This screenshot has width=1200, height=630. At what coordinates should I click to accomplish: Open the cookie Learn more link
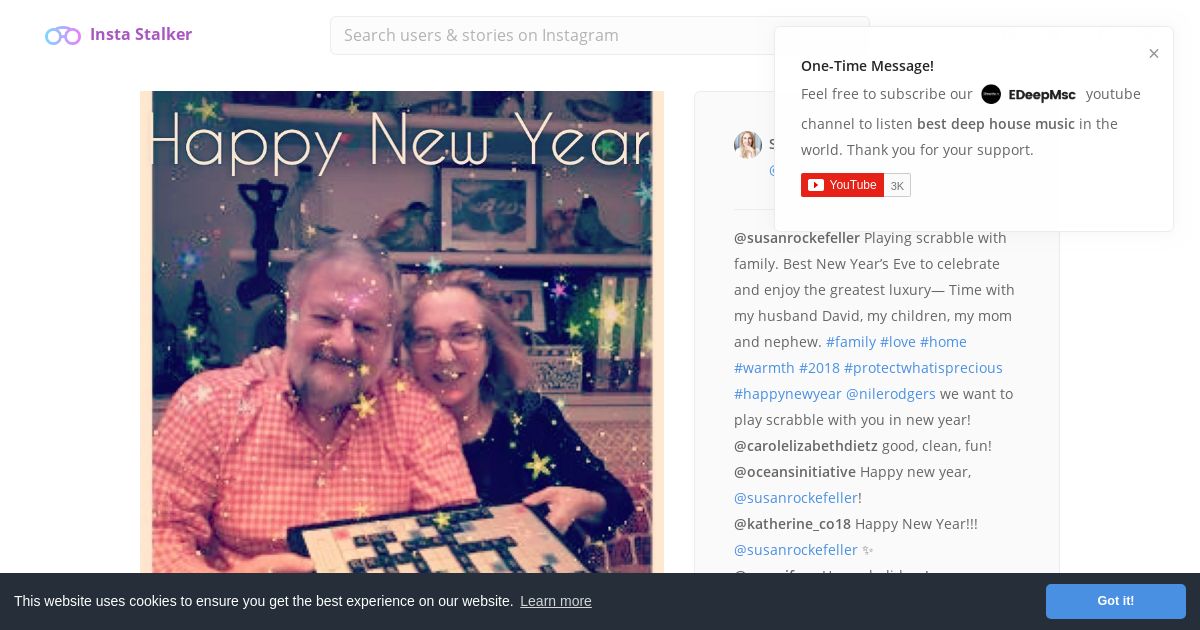point(556,601)
